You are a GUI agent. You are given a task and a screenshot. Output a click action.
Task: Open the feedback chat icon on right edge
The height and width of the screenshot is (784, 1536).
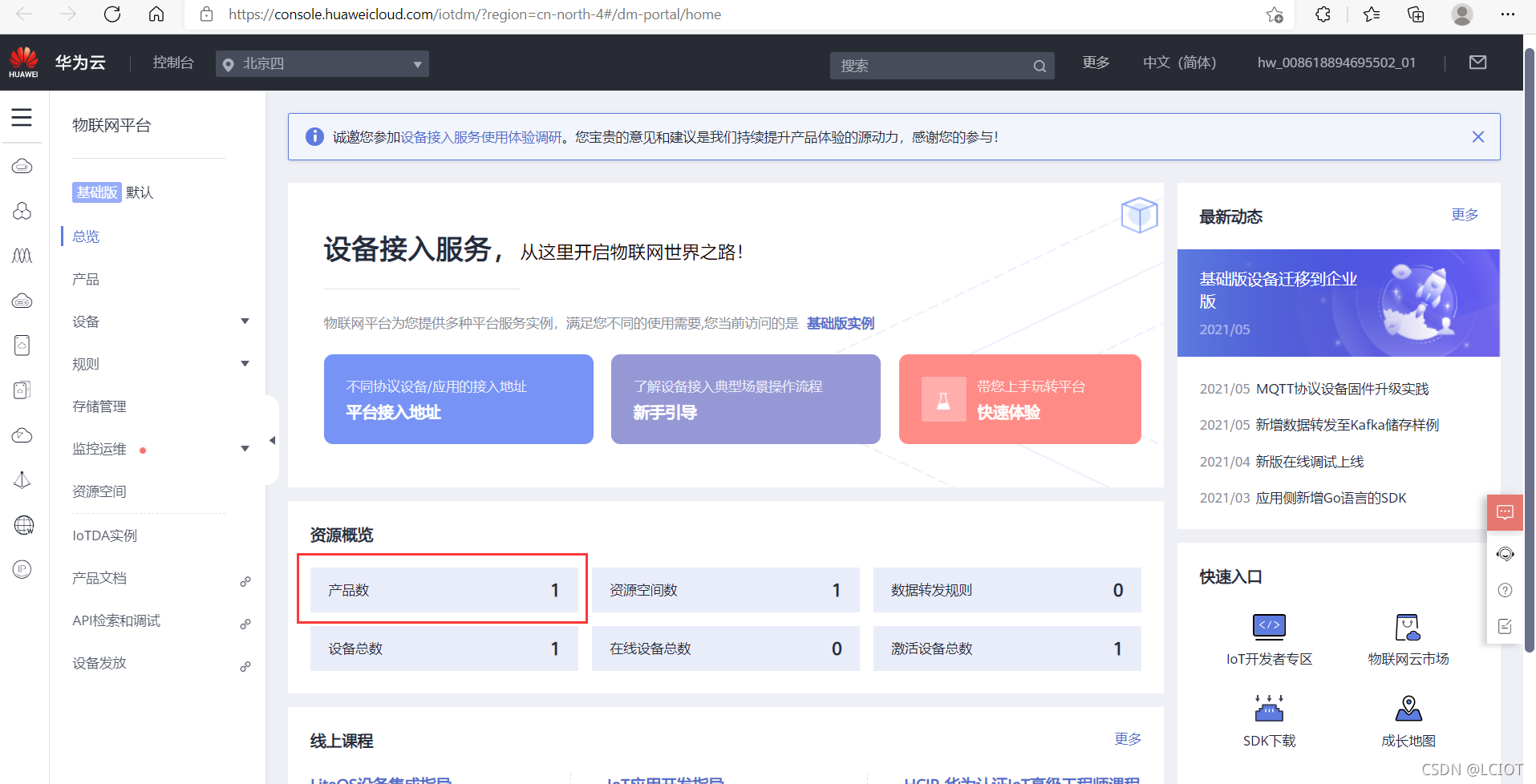coord(1505,512)
